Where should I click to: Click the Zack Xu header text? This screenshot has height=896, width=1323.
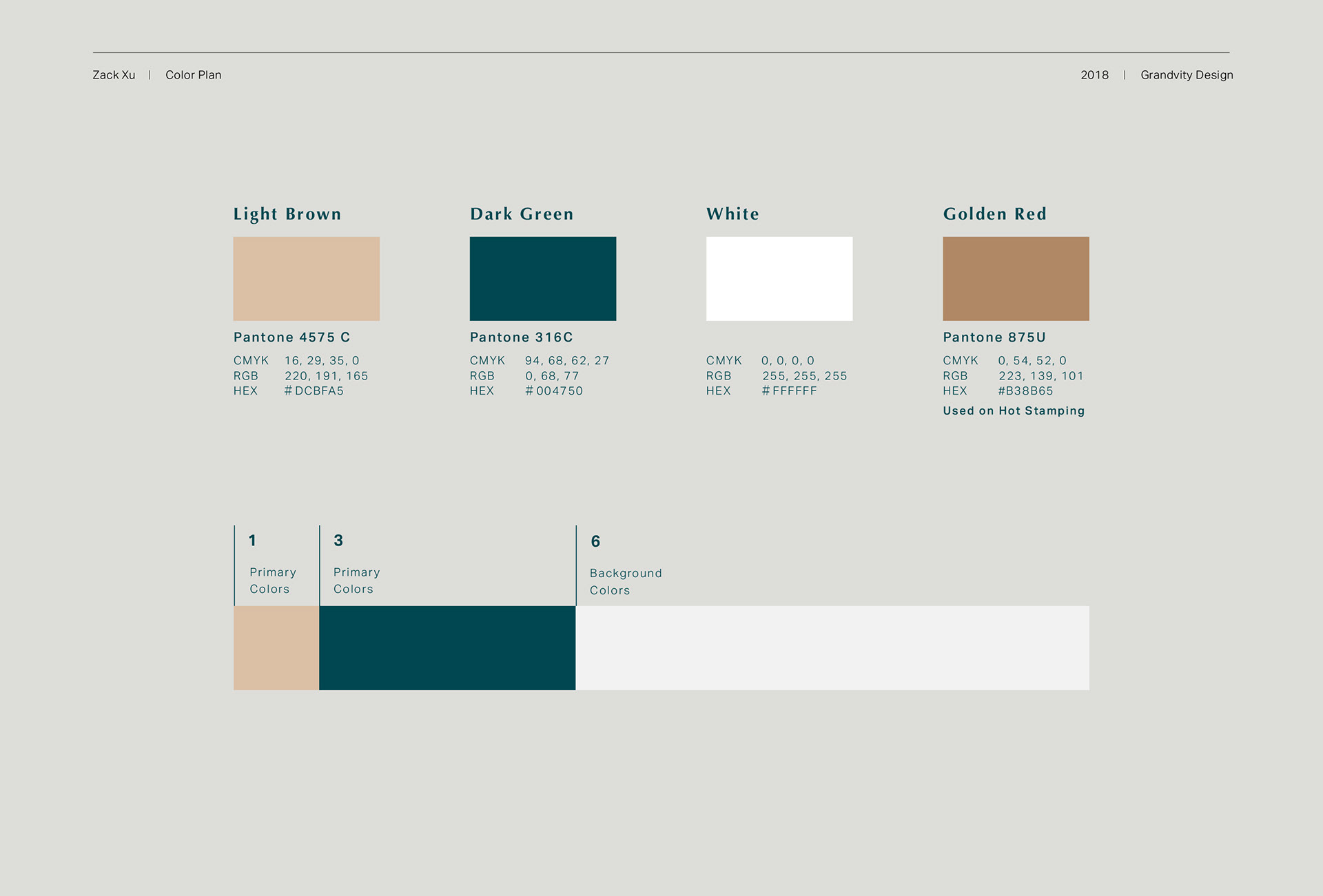point(114,75)
